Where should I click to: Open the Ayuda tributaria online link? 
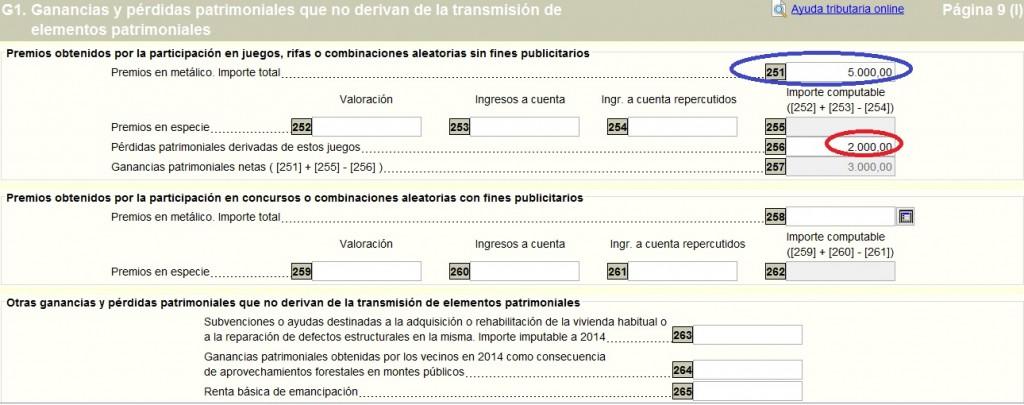(x=847, y=9)
